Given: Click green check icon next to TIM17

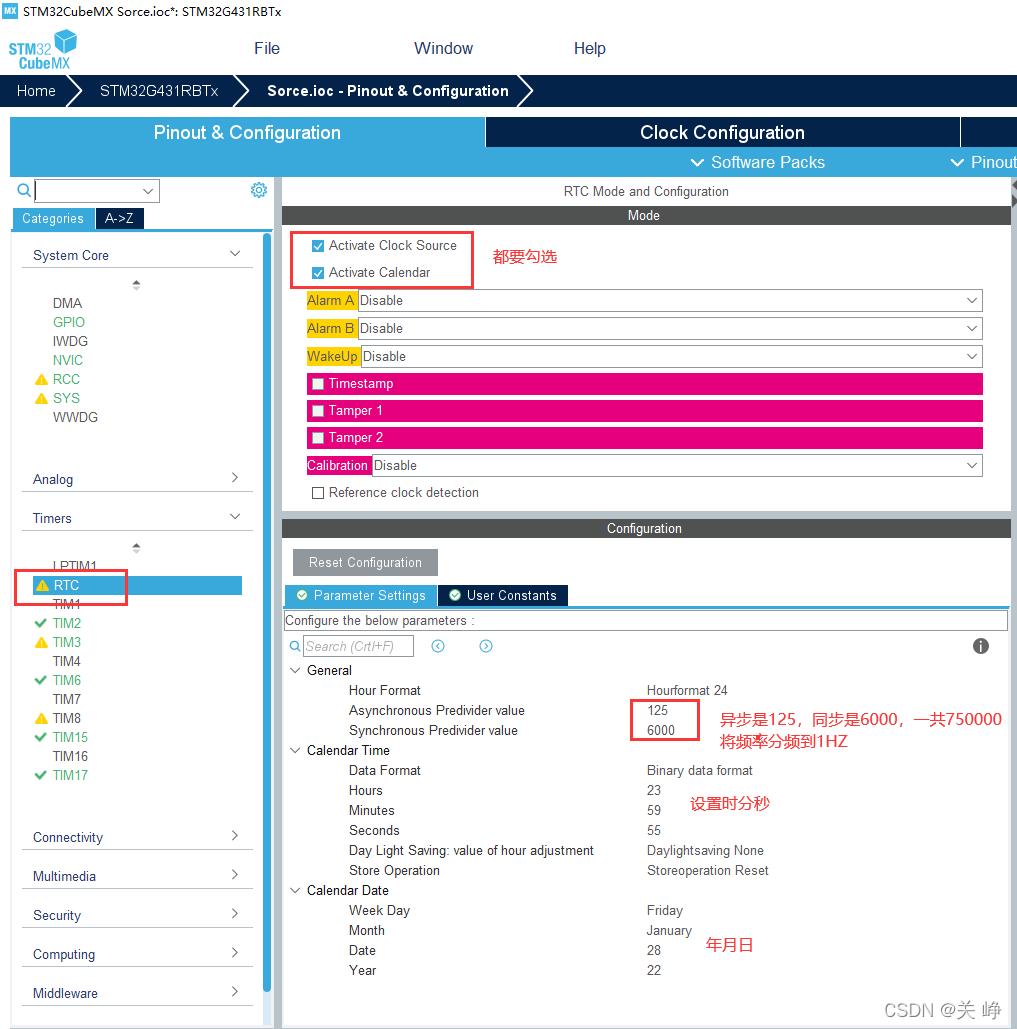Looking at the screenshot, I should [x=41, y=775].
